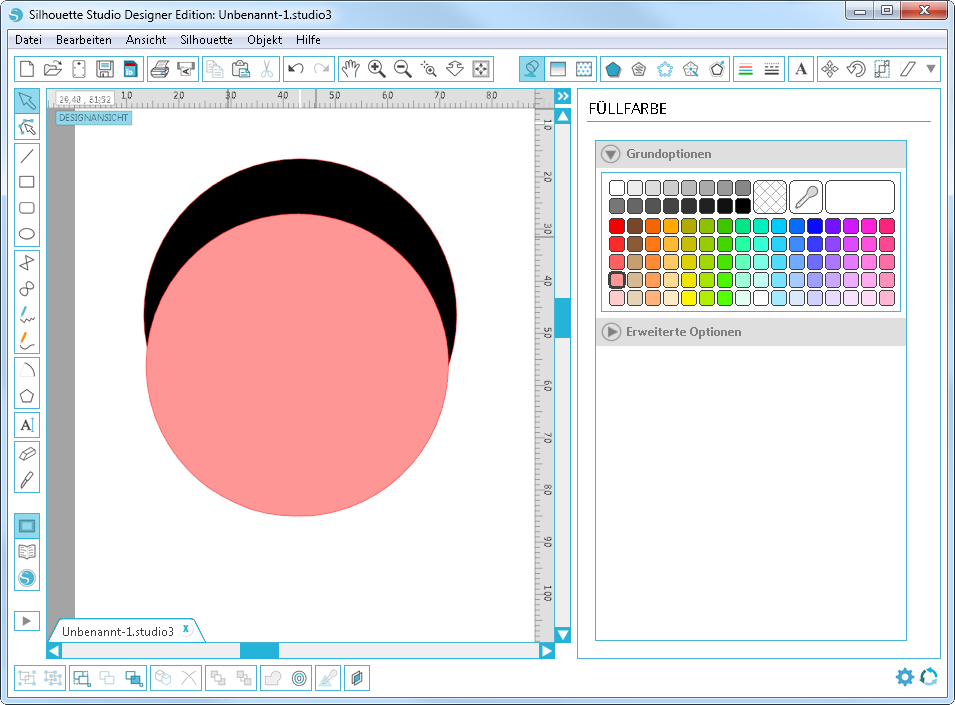The width and height of the screenshot is (955, 705).
Task: Pick the pure black color swatch
Action: point(742,205)
